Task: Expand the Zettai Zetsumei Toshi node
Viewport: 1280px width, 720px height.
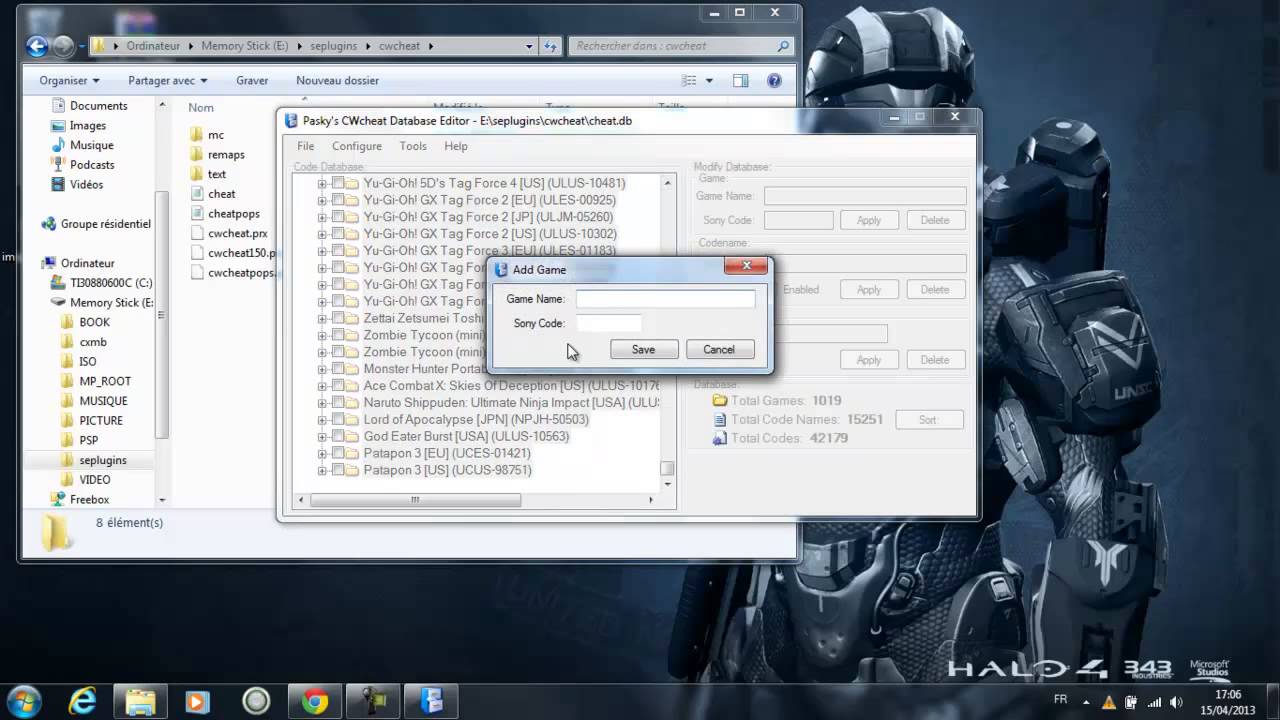Action: [322, 319]
